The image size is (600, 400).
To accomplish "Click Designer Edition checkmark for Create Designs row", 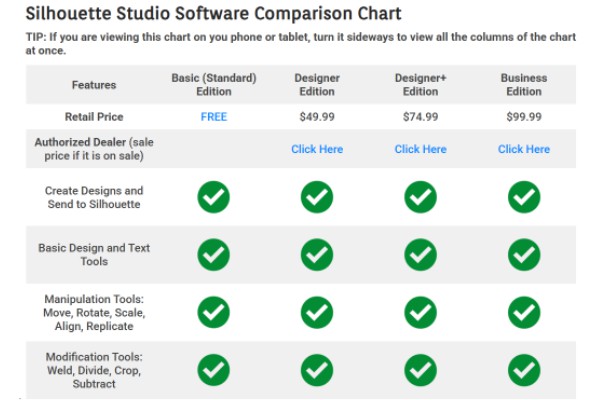I will click(317, 197).
